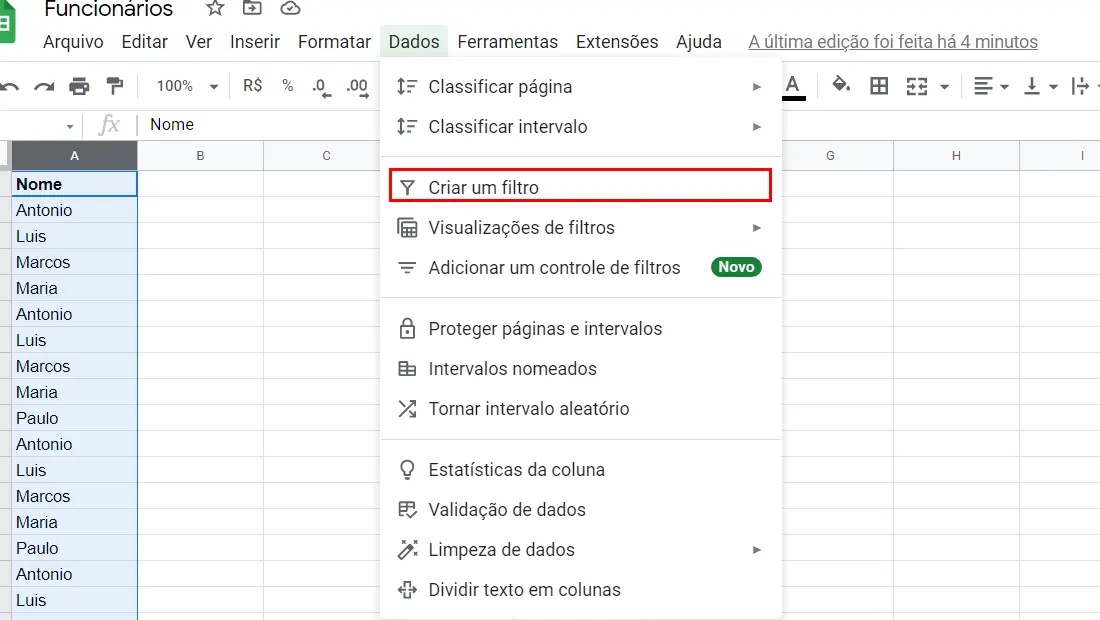Viewport: 1100px width, 620px height.
Task: Open the 100% zoom dropdown
Action: (x=187, y=86)
